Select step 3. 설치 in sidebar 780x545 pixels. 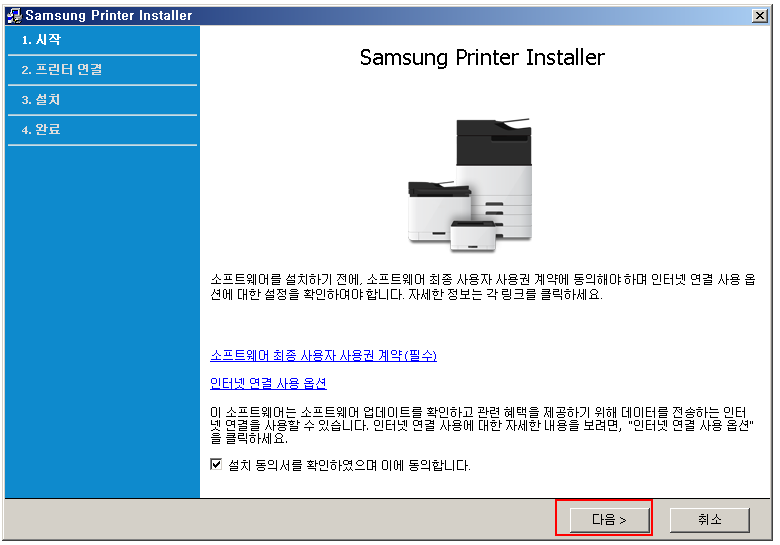point(102,99)
